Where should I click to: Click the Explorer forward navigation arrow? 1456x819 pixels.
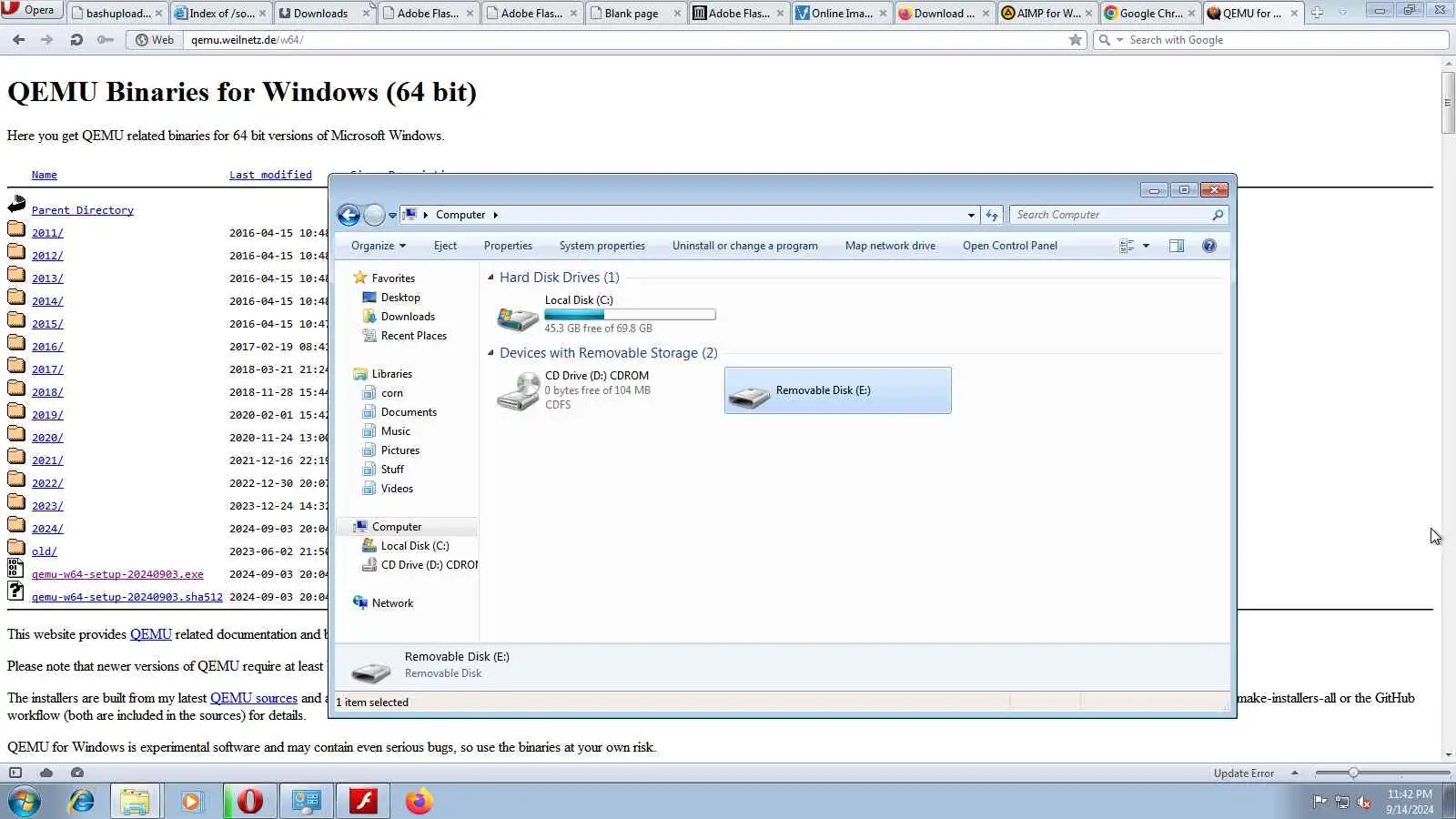tap(374, 215)
